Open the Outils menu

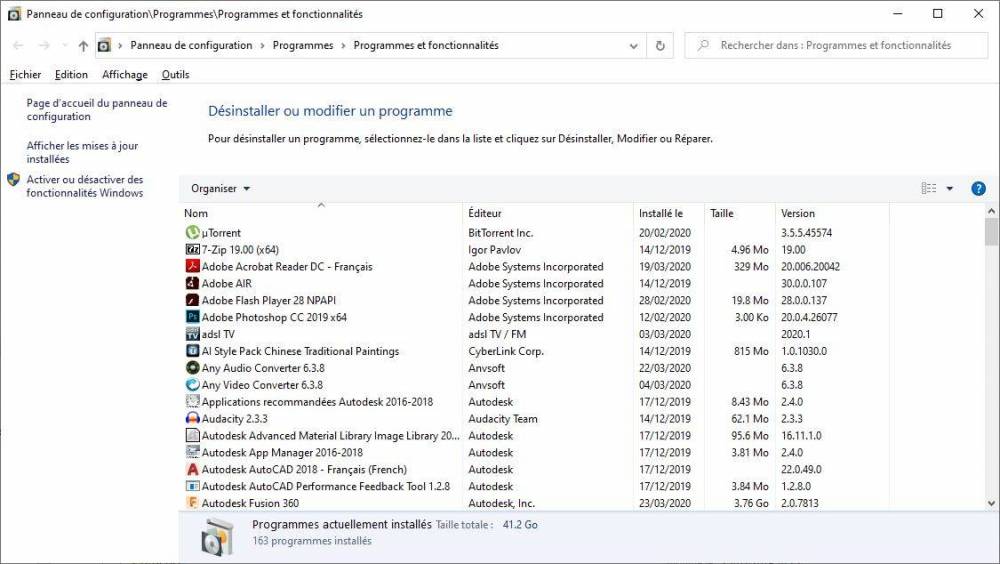[x=175, y=75]
